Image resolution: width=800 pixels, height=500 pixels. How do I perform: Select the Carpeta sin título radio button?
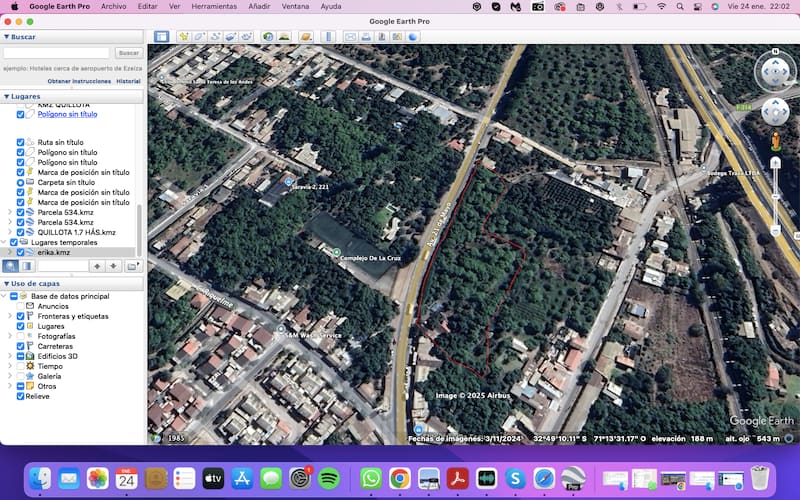[x=20, y=182]
